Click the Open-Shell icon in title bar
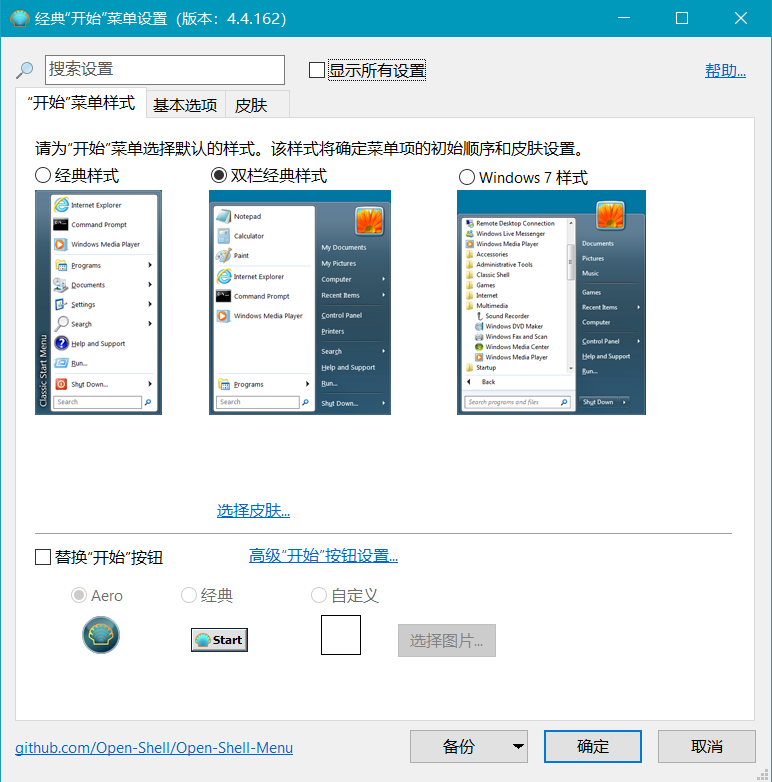The width and height of the screenshot is (772, 782). coord(20,18)
